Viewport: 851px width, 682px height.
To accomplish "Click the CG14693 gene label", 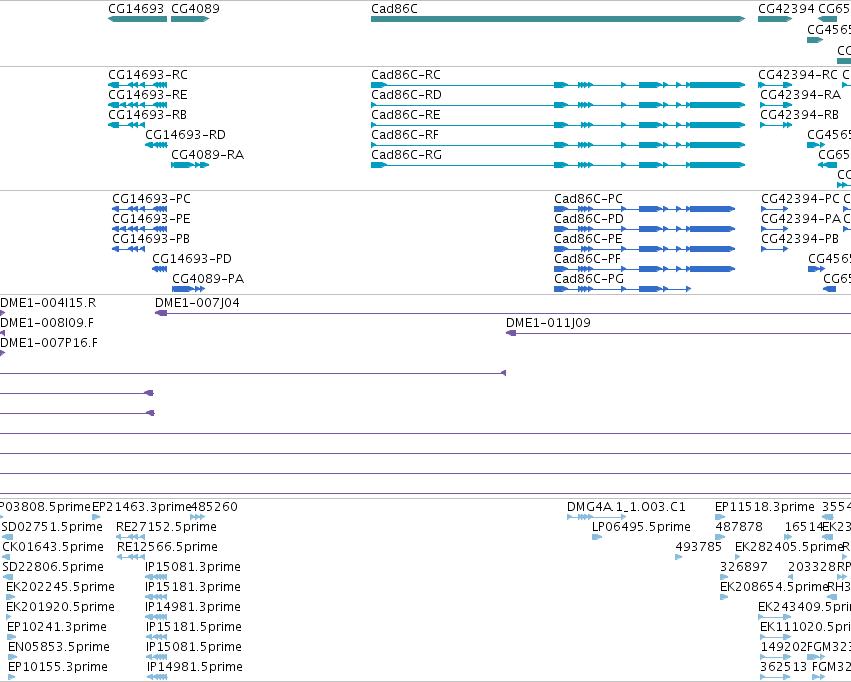I will pyautogui.click(x=136, y=9).
